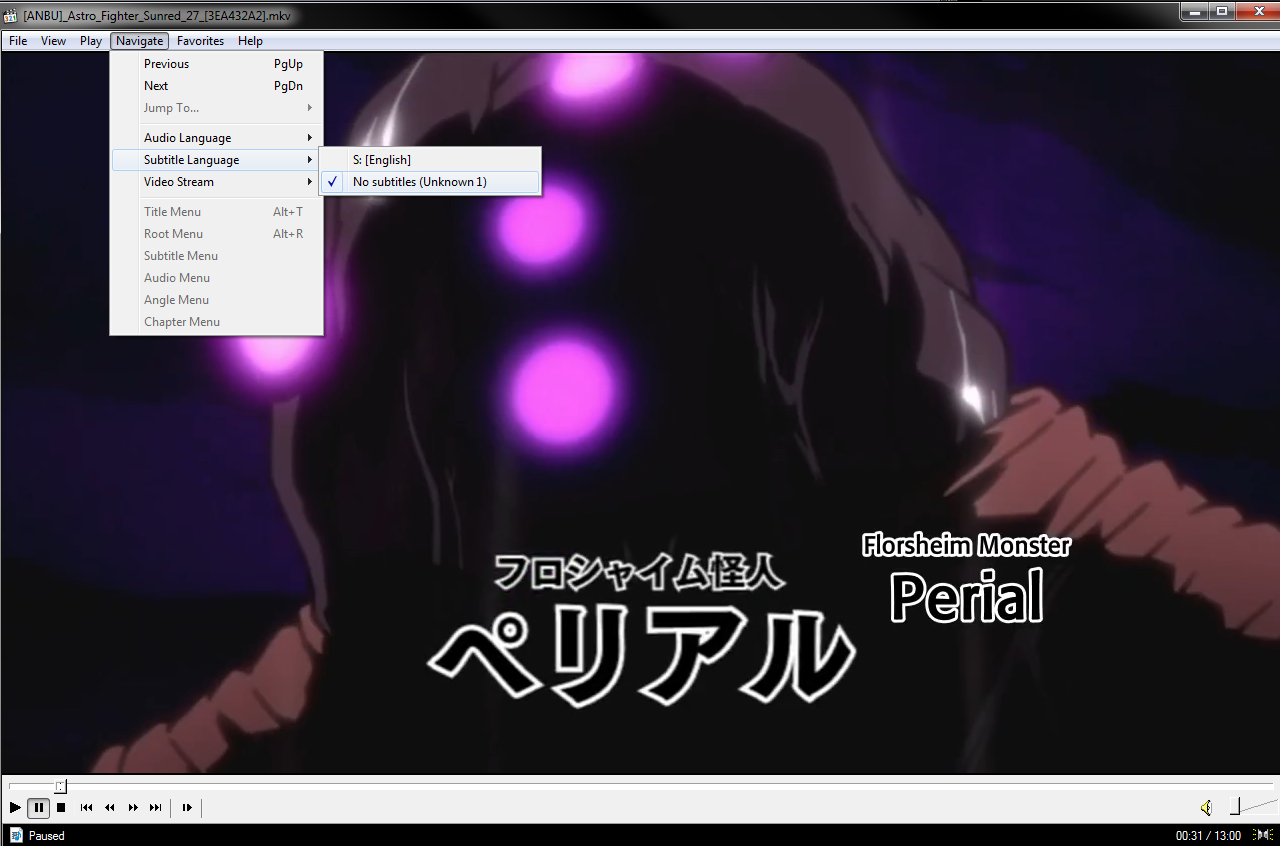This screenshot has width=1280, height=846.
Task: Mute audio with the speaker icon
Action: pos(1207,807)
